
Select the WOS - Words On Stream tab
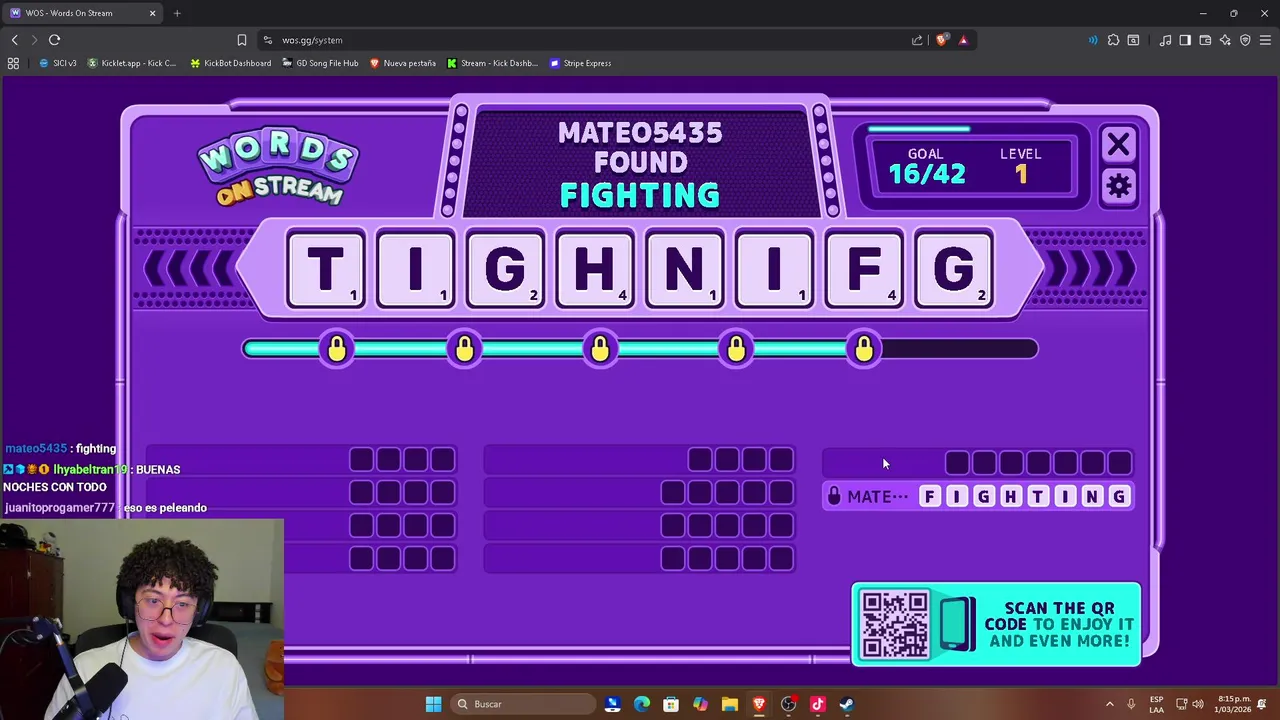83,13
